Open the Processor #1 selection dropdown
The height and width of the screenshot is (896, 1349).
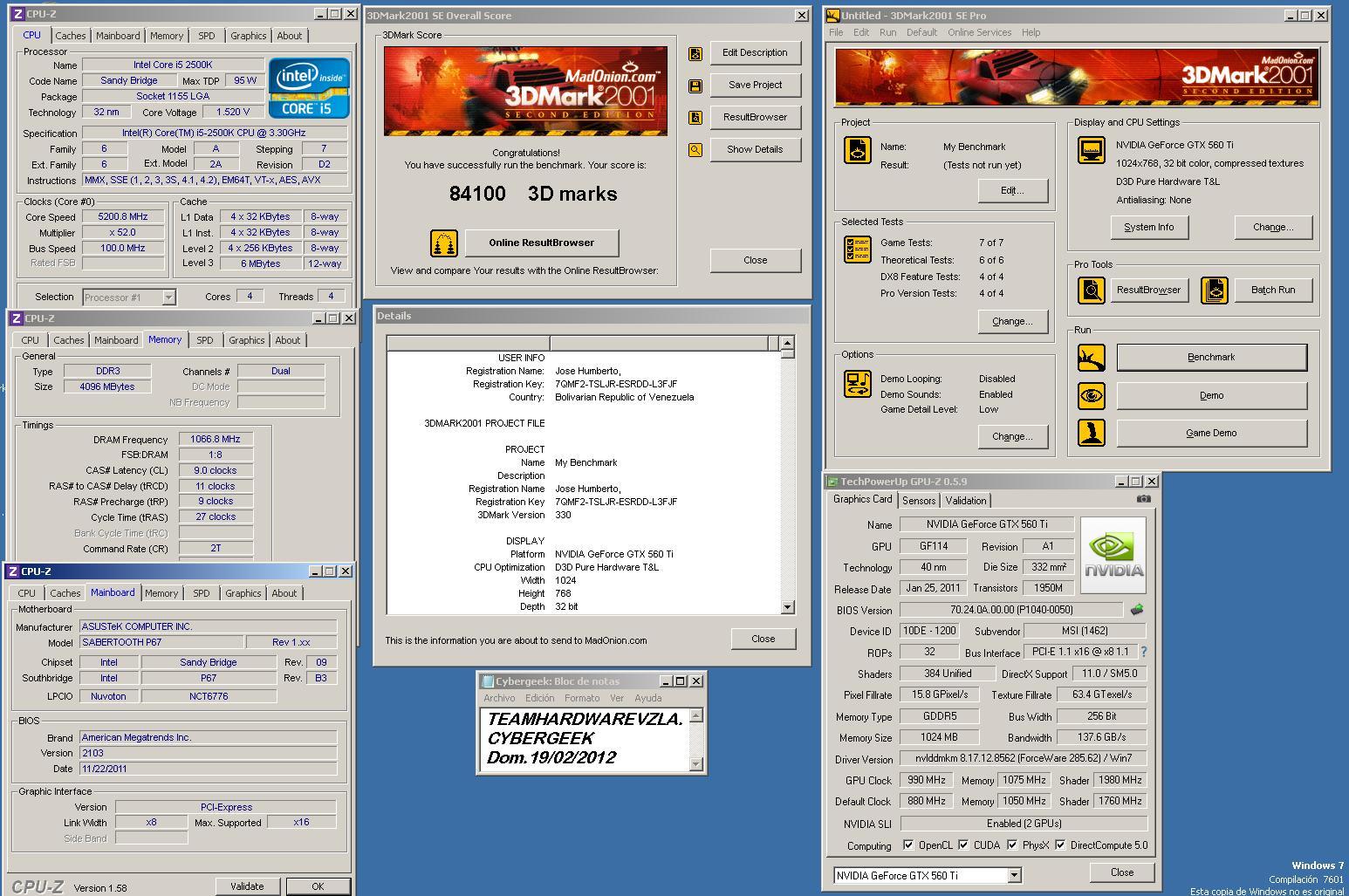tap(168, 298)
